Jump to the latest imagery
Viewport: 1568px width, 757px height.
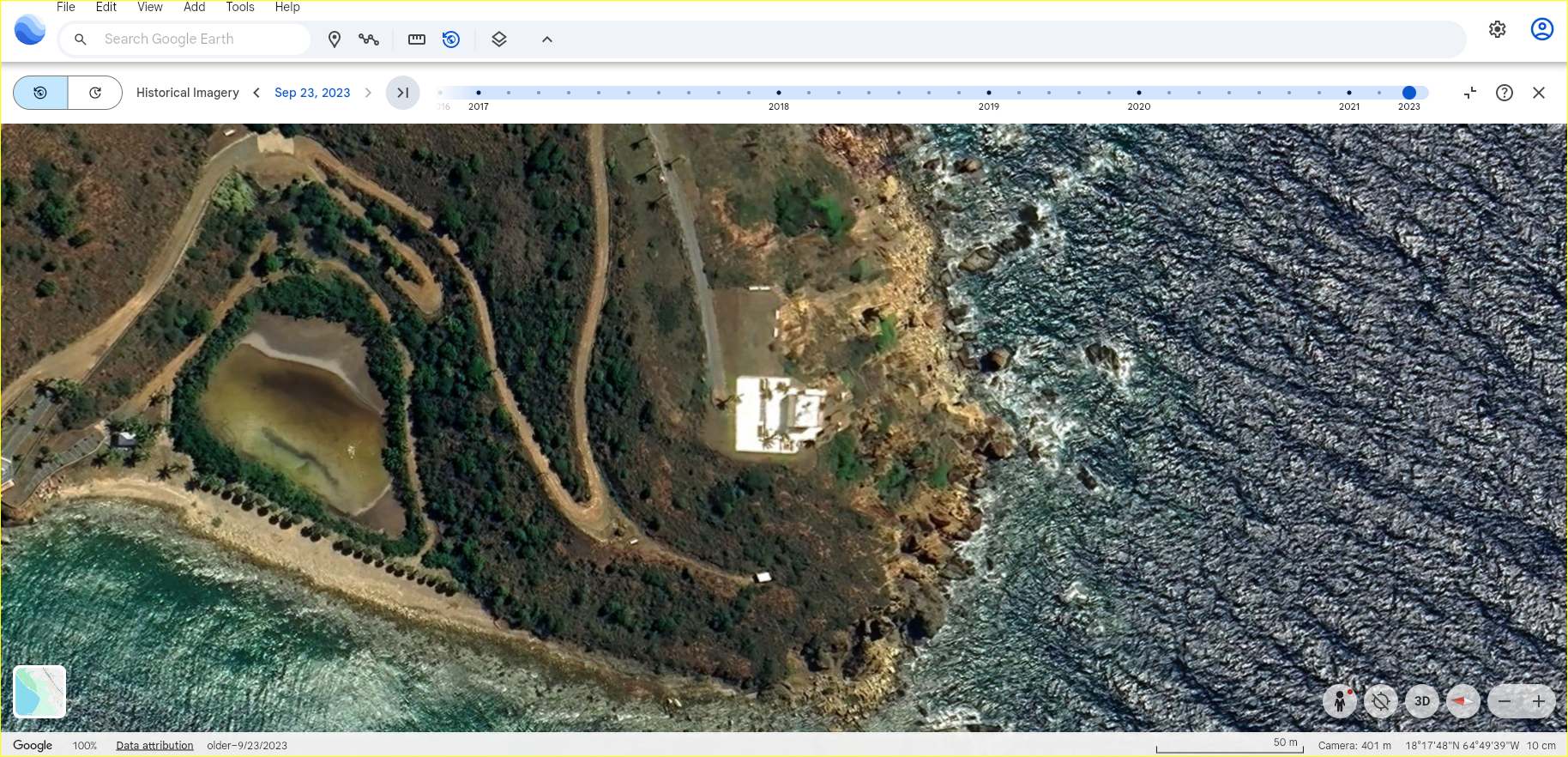click(403, 93)
